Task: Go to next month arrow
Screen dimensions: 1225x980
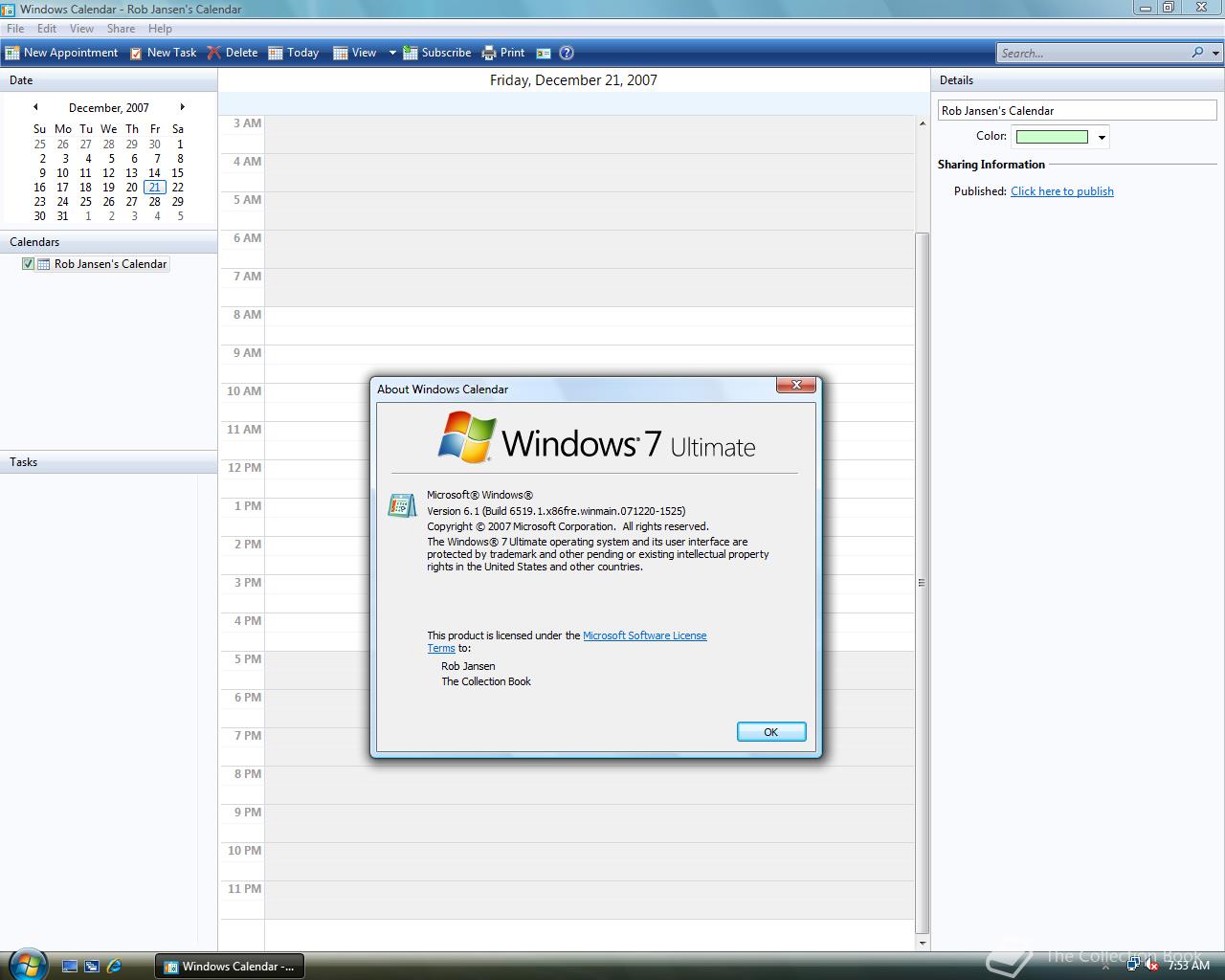Action: (182, 107)
